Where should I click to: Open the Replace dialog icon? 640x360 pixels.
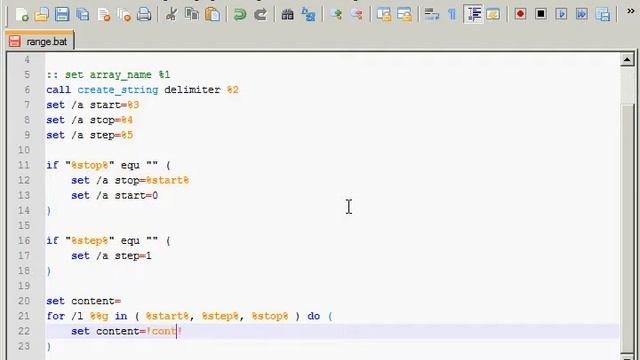(308, 15)
